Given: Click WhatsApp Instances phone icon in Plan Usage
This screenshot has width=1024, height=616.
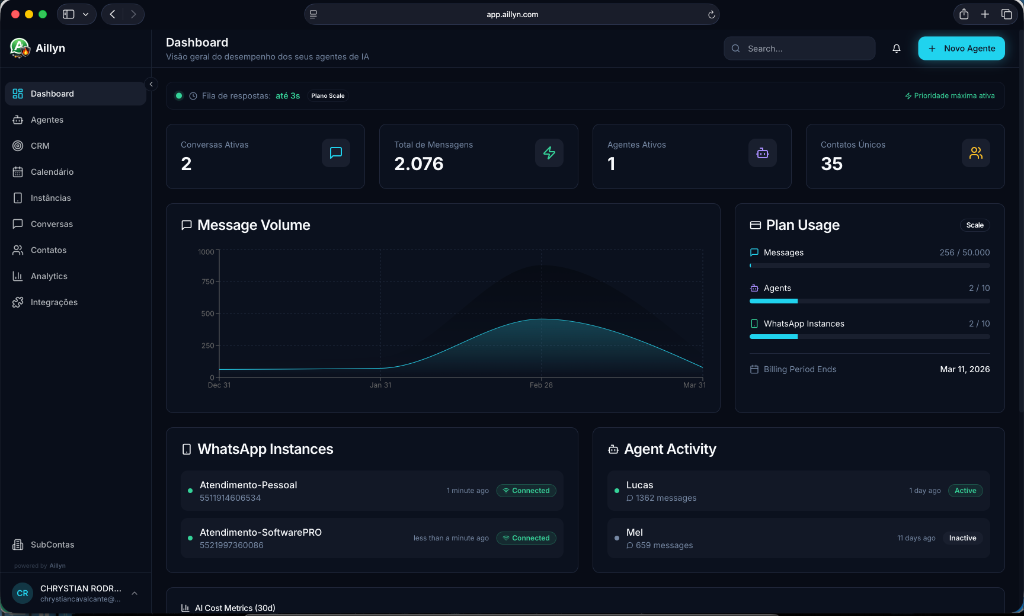Looking at the screenshot, I should (754, 323).
